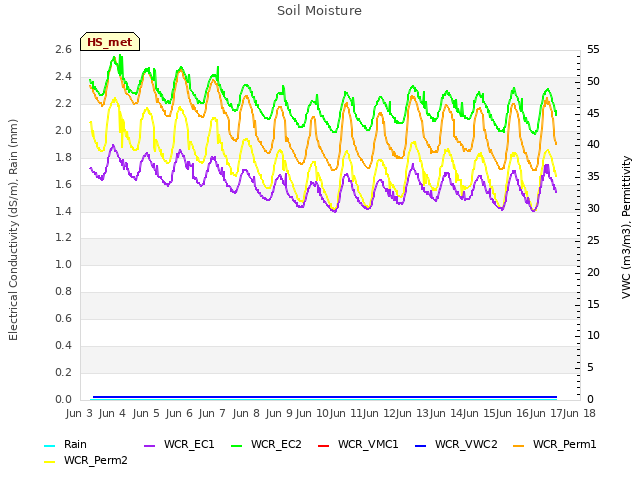Click the Jun 3 x-axis label

pos(79,413)
